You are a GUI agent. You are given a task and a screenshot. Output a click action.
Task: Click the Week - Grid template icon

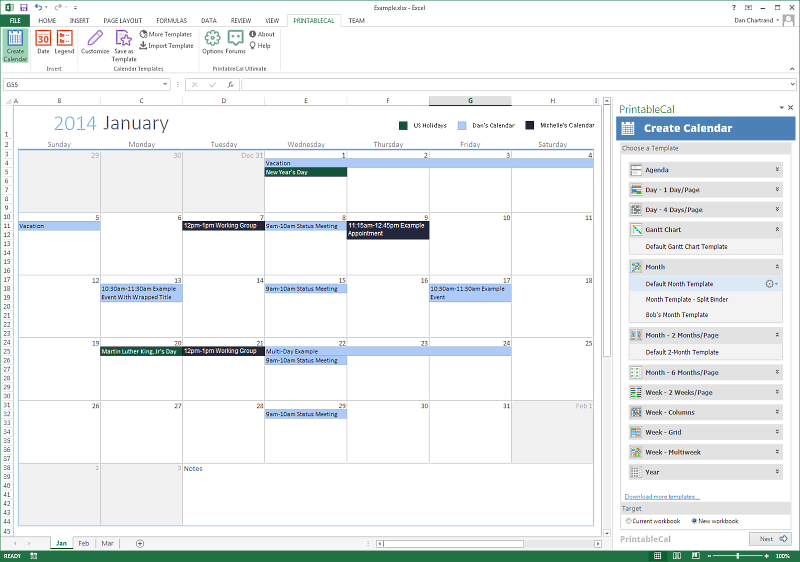pos(636,432)
